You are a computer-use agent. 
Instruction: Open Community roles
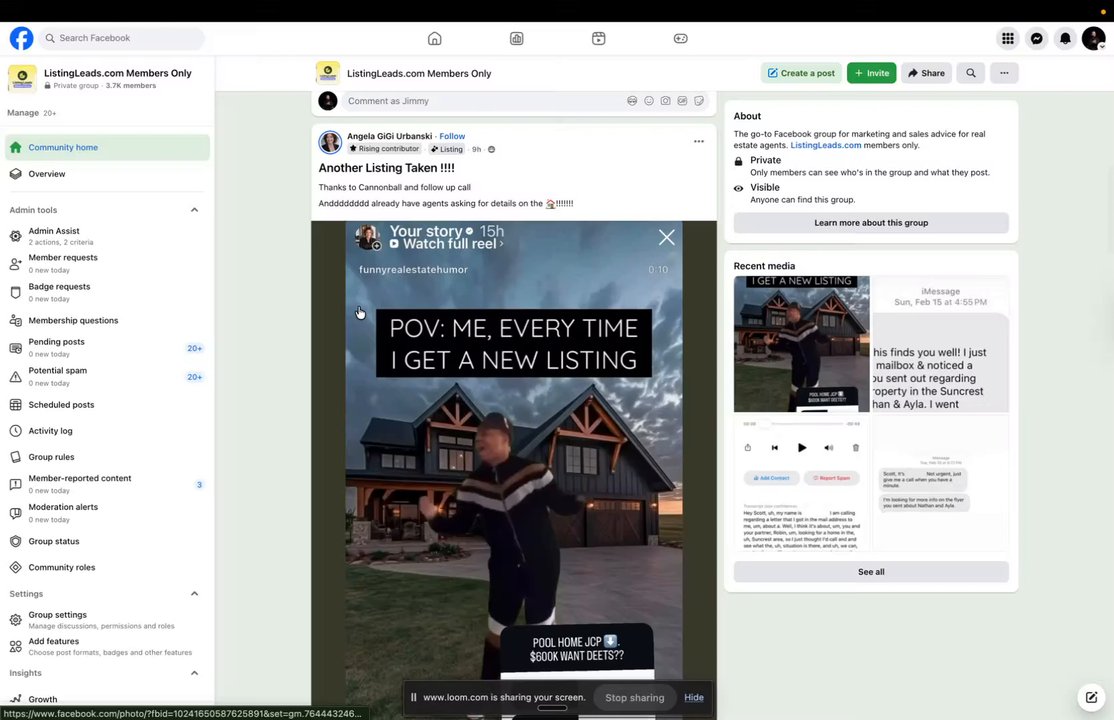[107, 567]
